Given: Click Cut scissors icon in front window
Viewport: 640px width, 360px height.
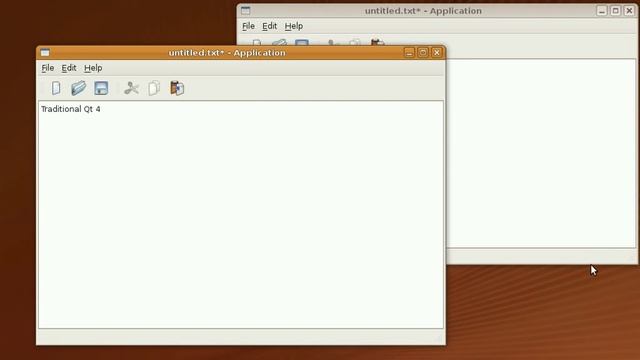Looking at the screenshot, I should pos(131,88).
